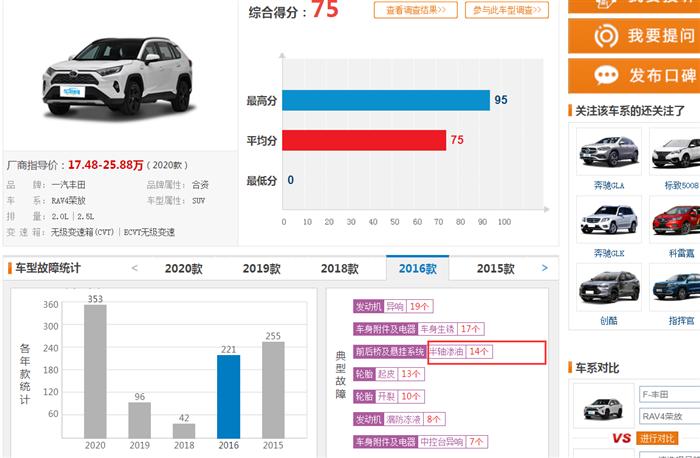The height and width of the screenshot is (458, 700).
Task: Open the F-丰田 brand dropdown
Action: pyautogui.click(x=669, y=395)
